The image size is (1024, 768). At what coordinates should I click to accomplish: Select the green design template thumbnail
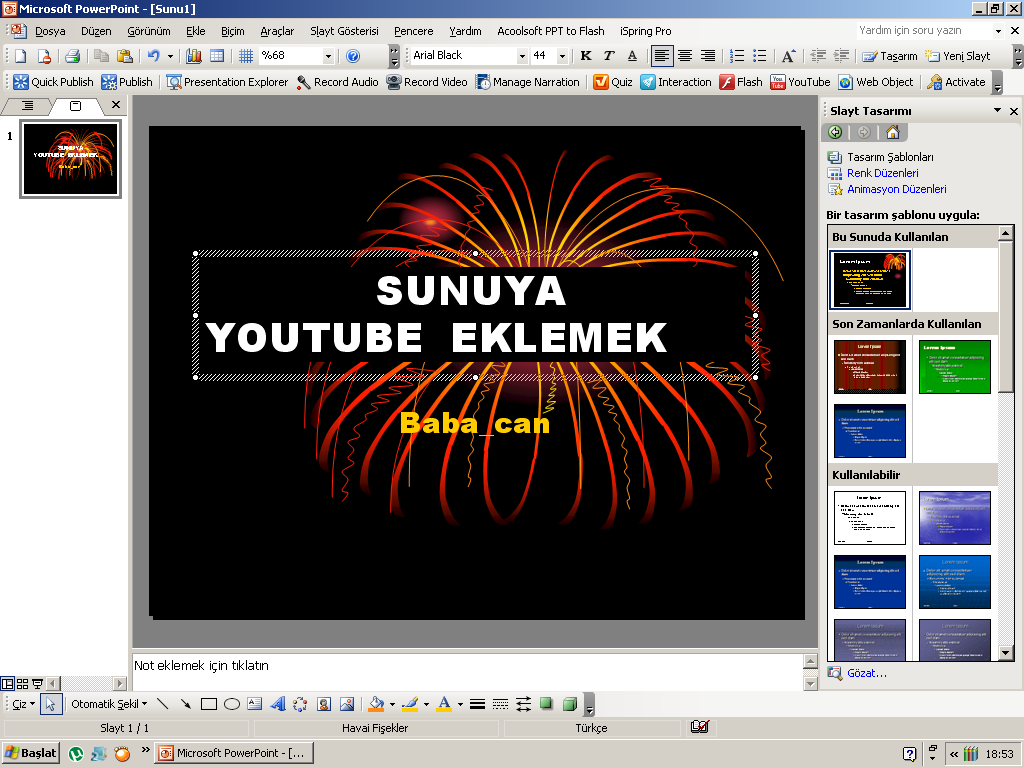coord(954,367)
